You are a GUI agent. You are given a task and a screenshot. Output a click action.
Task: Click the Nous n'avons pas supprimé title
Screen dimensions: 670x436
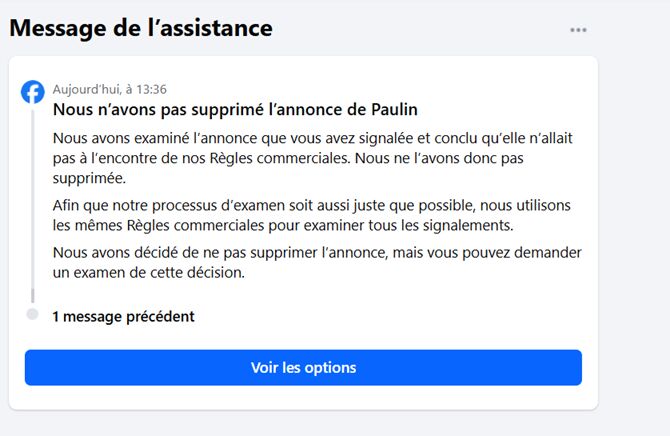click(x=235, y=110)
